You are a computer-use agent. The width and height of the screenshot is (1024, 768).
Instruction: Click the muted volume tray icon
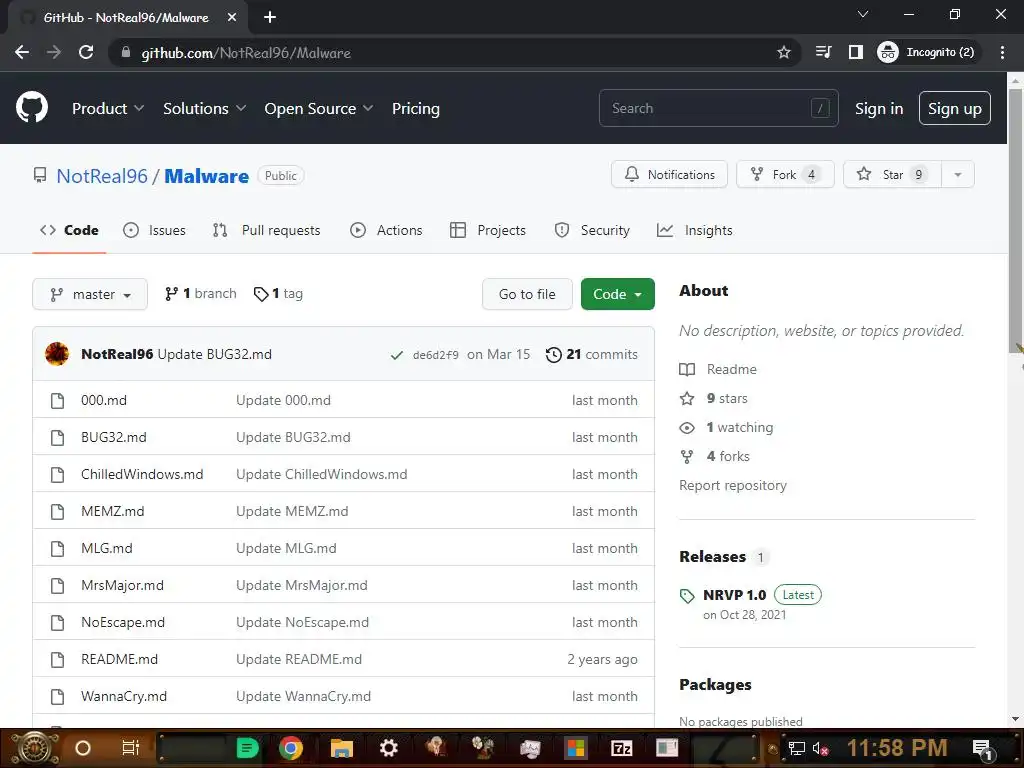(820, 748)
